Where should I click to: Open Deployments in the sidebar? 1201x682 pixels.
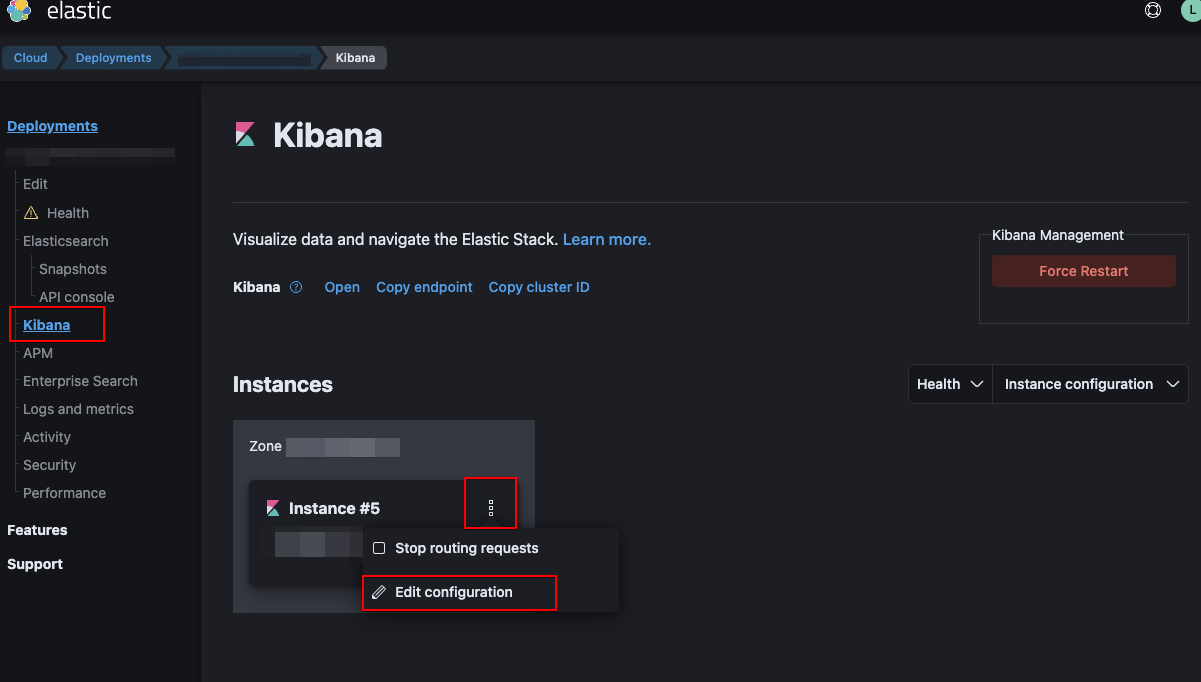(x=52, y=126)
